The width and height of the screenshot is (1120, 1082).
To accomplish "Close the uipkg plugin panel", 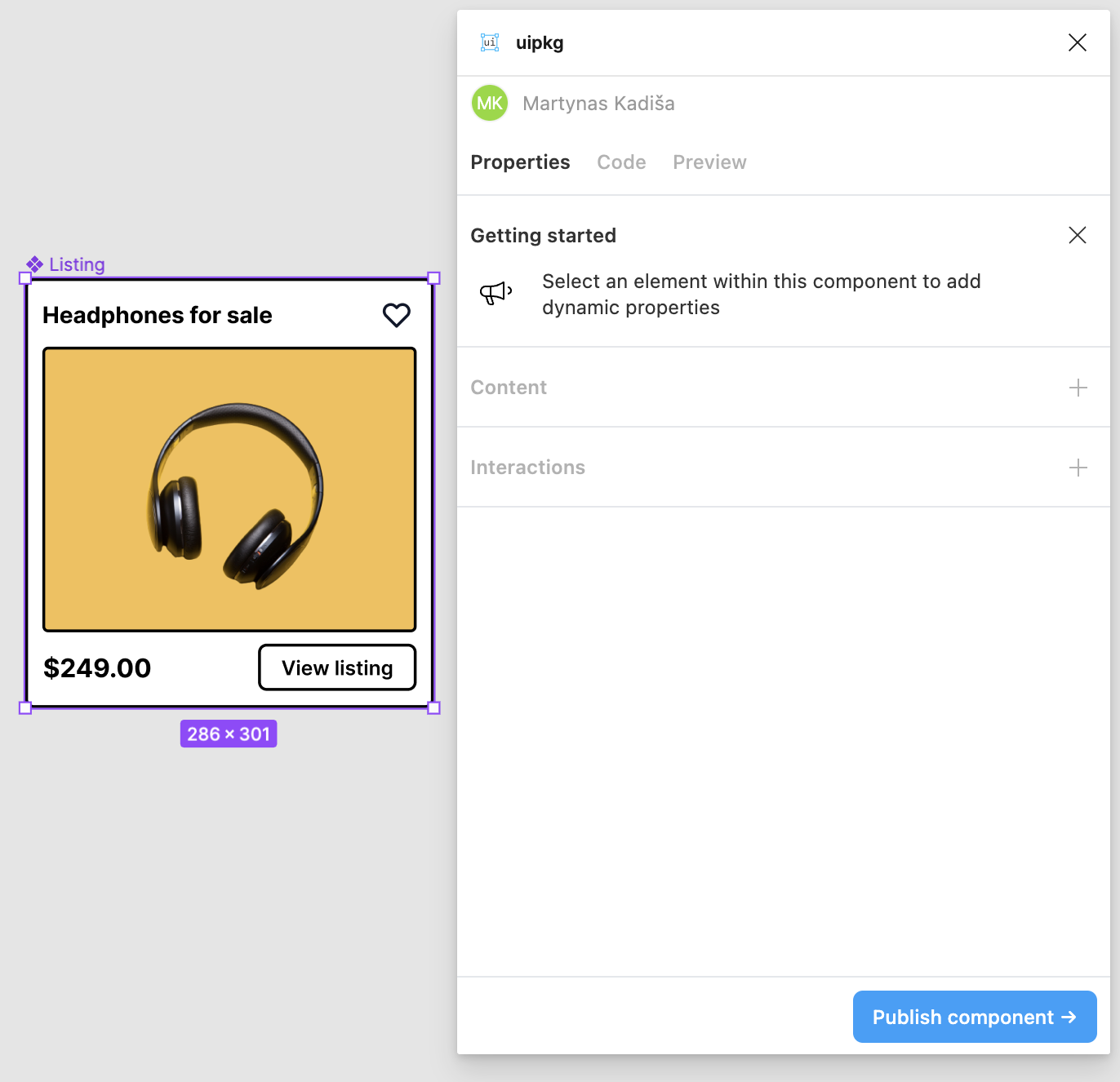I will [x=1078, y=42].
